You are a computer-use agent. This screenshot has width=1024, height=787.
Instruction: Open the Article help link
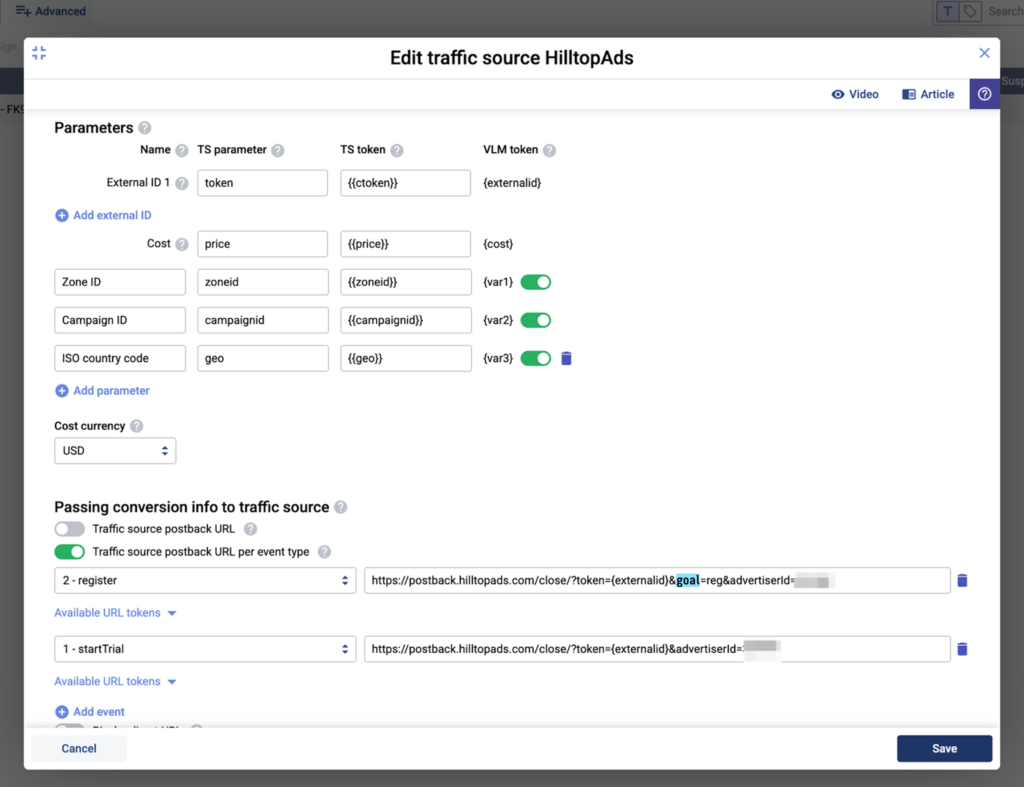click(x=928, y=94)
